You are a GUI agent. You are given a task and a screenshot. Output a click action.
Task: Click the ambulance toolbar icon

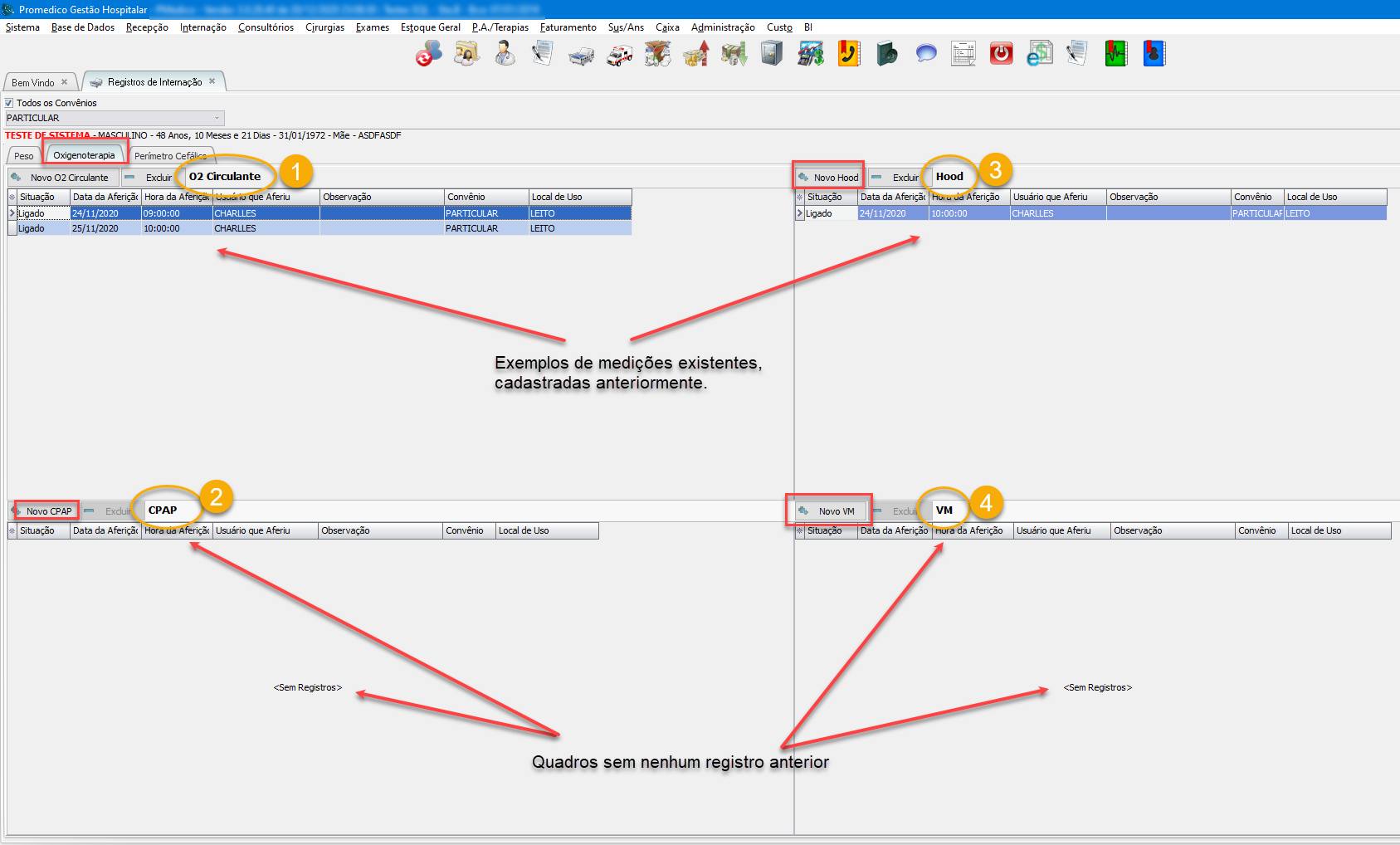(x=619, y=55)
